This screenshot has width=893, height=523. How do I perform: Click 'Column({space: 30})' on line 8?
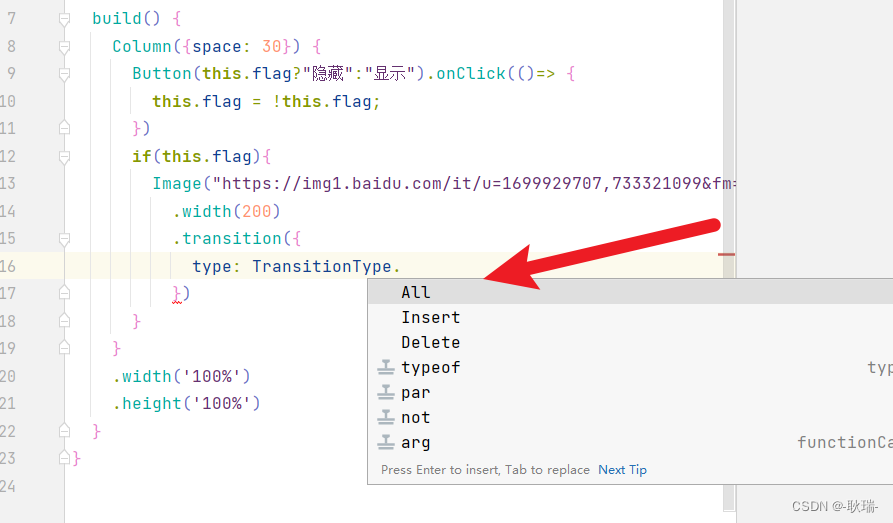(206, 46)
